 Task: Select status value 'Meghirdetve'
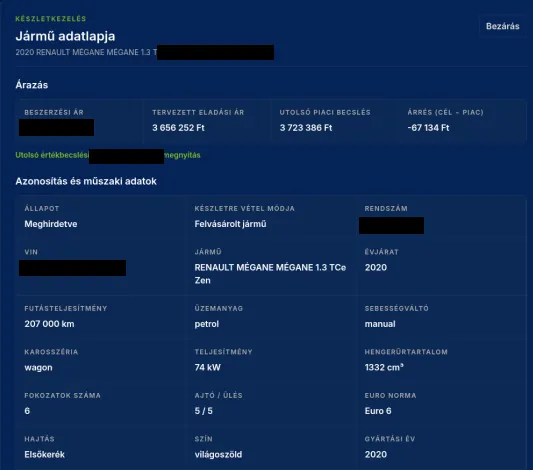51,224
